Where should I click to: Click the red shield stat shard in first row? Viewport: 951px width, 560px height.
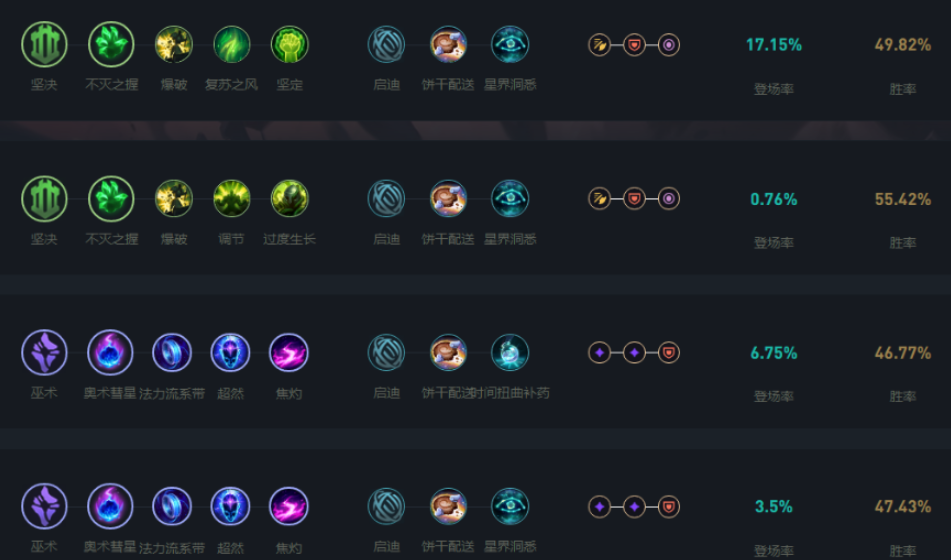(x=634, y=45)
